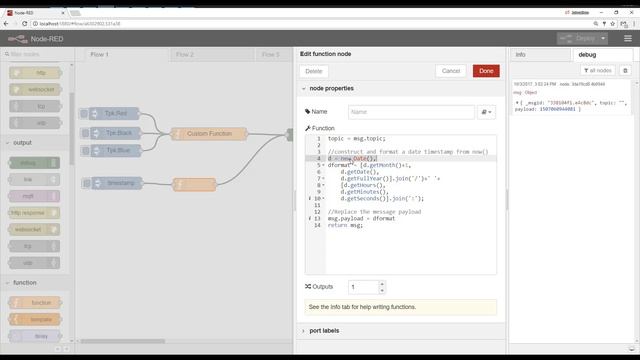Click the filter nodes search field
Viewport: 640px width, 360px height.
(x=38, y=54)
